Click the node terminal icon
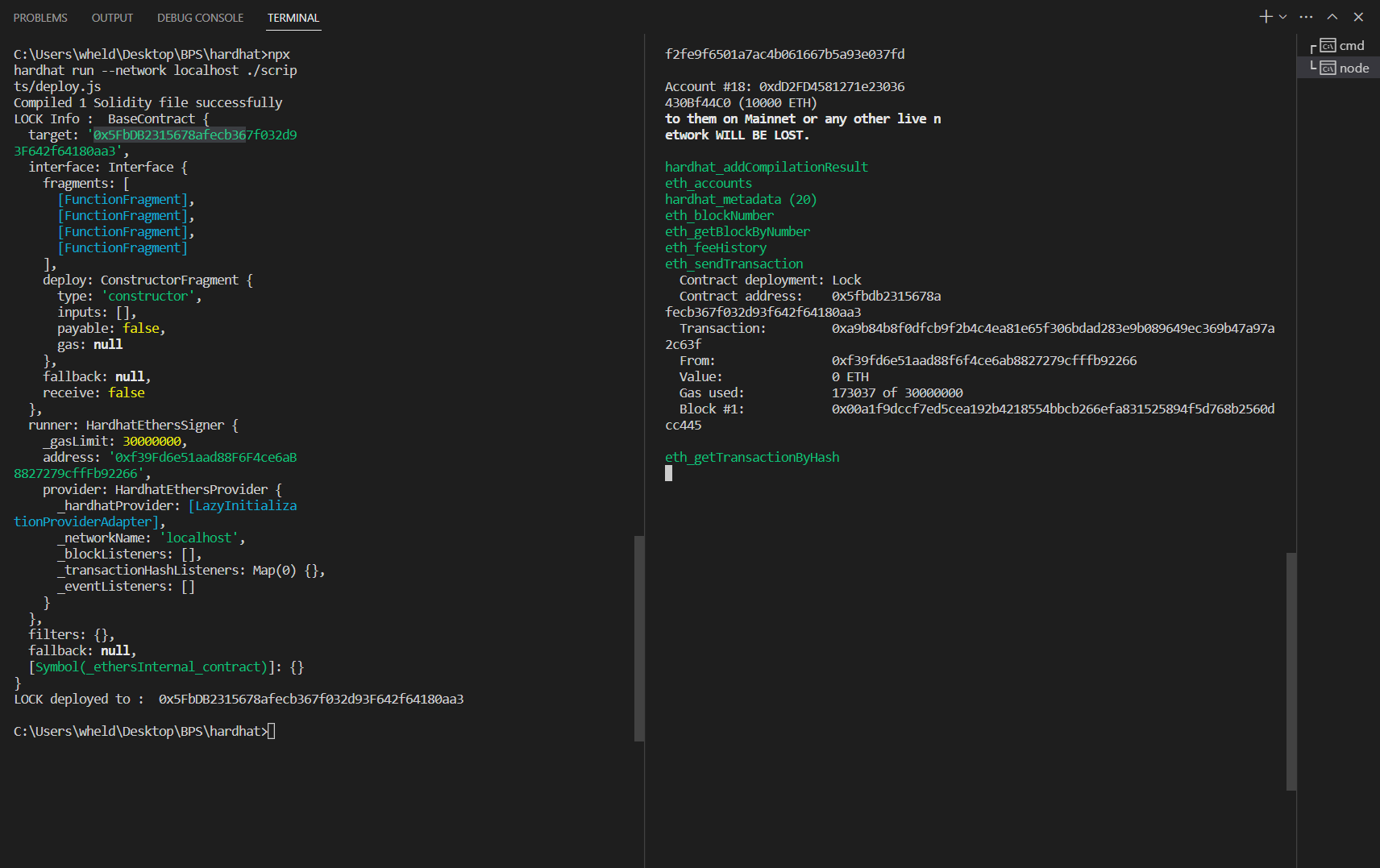 pyautogui.click(x=1328, y=69)
